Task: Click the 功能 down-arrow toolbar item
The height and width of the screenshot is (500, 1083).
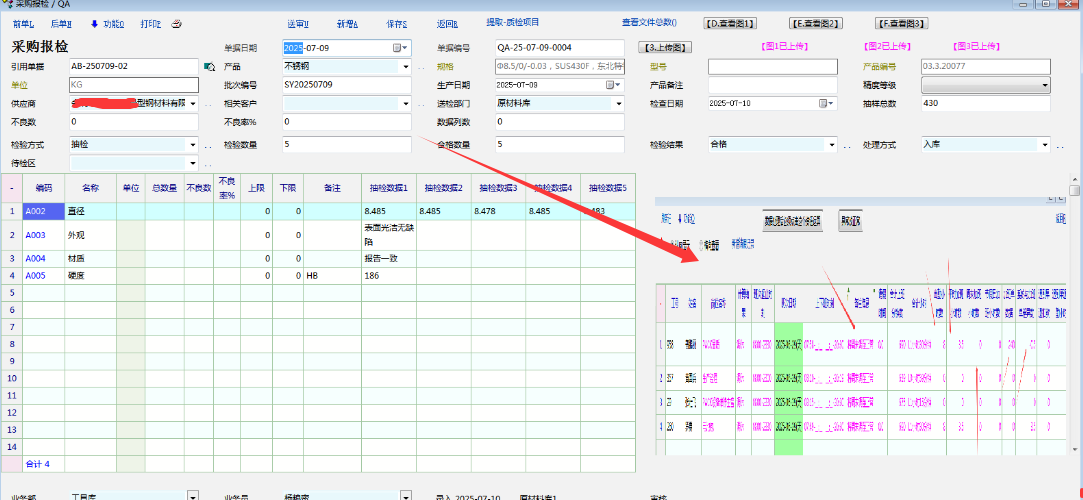Action: (x=107, y=23)
